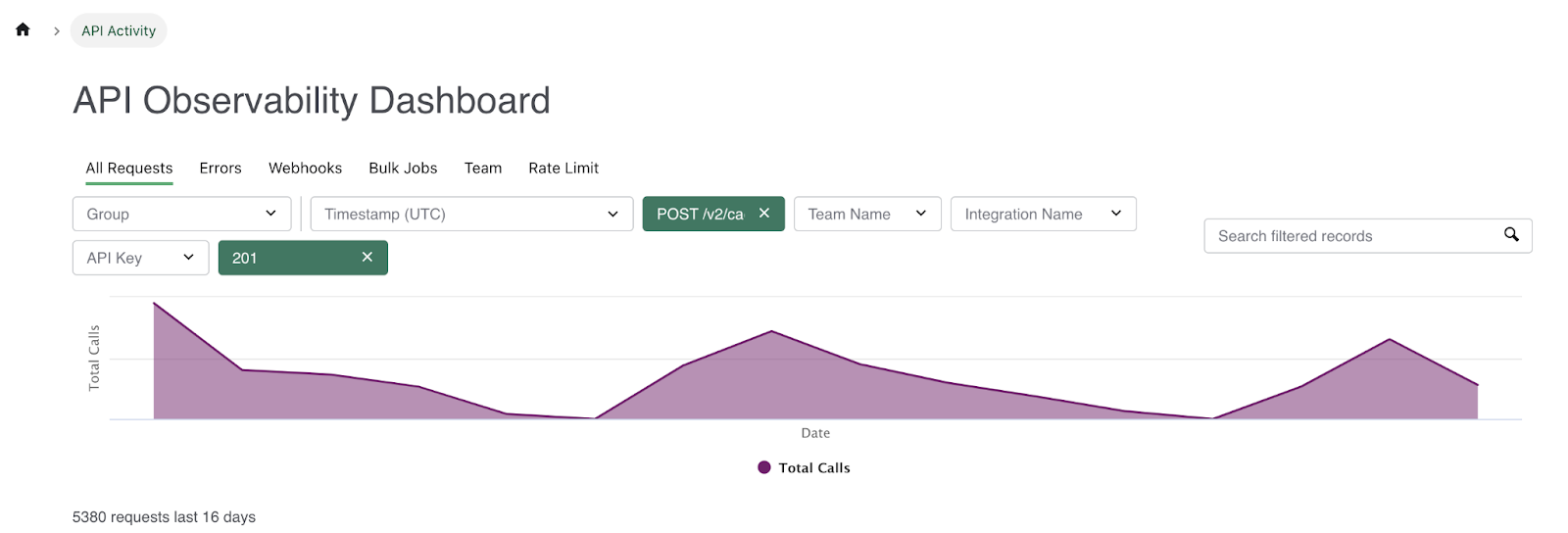Viewport: 1568px width, 533px height.
Task: Remove the POST /v2/ca filter chip
Action: (x=764, y=214)
